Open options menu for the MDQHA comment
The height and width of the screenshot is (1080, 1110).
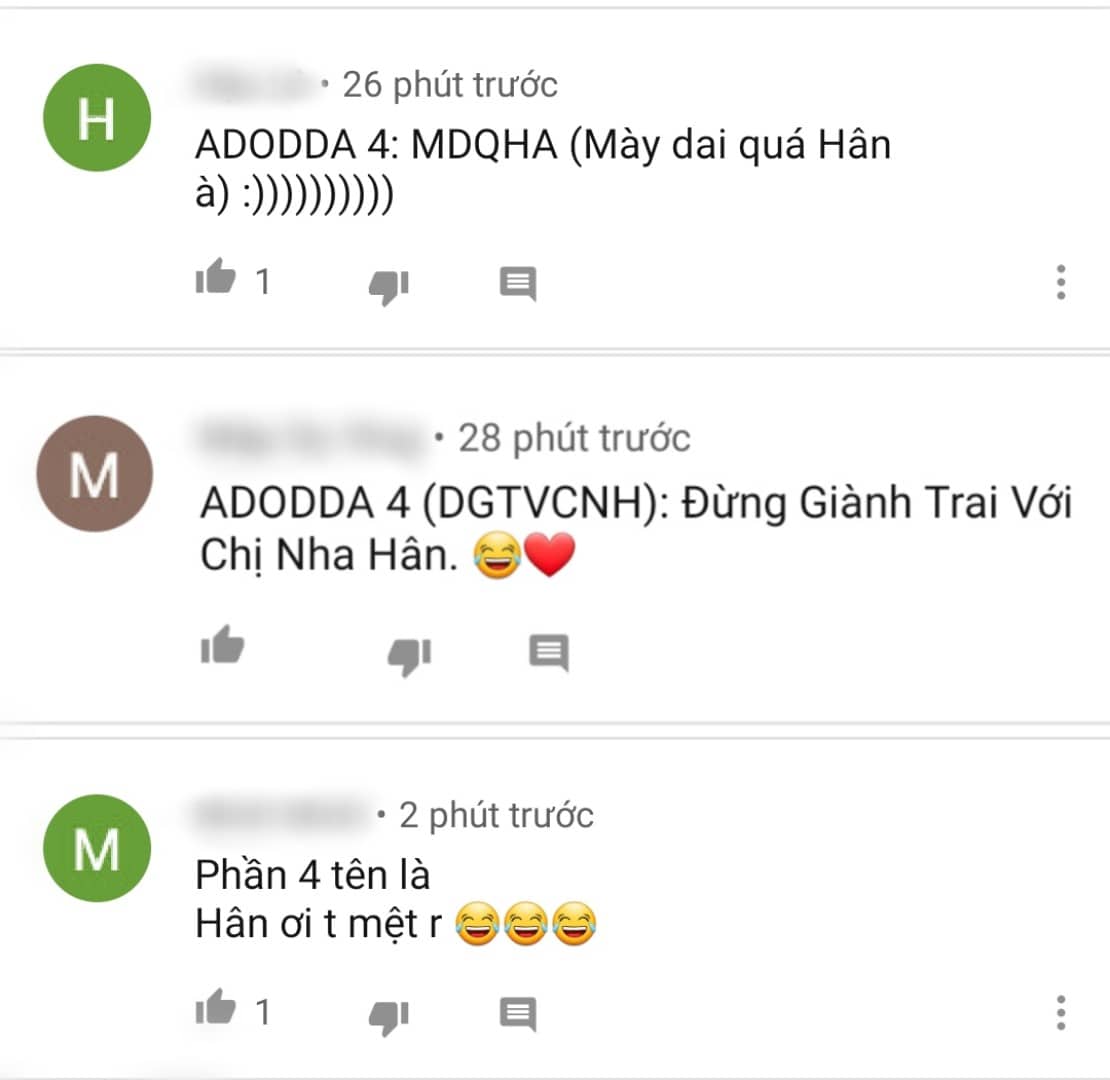pos(1060,282)
